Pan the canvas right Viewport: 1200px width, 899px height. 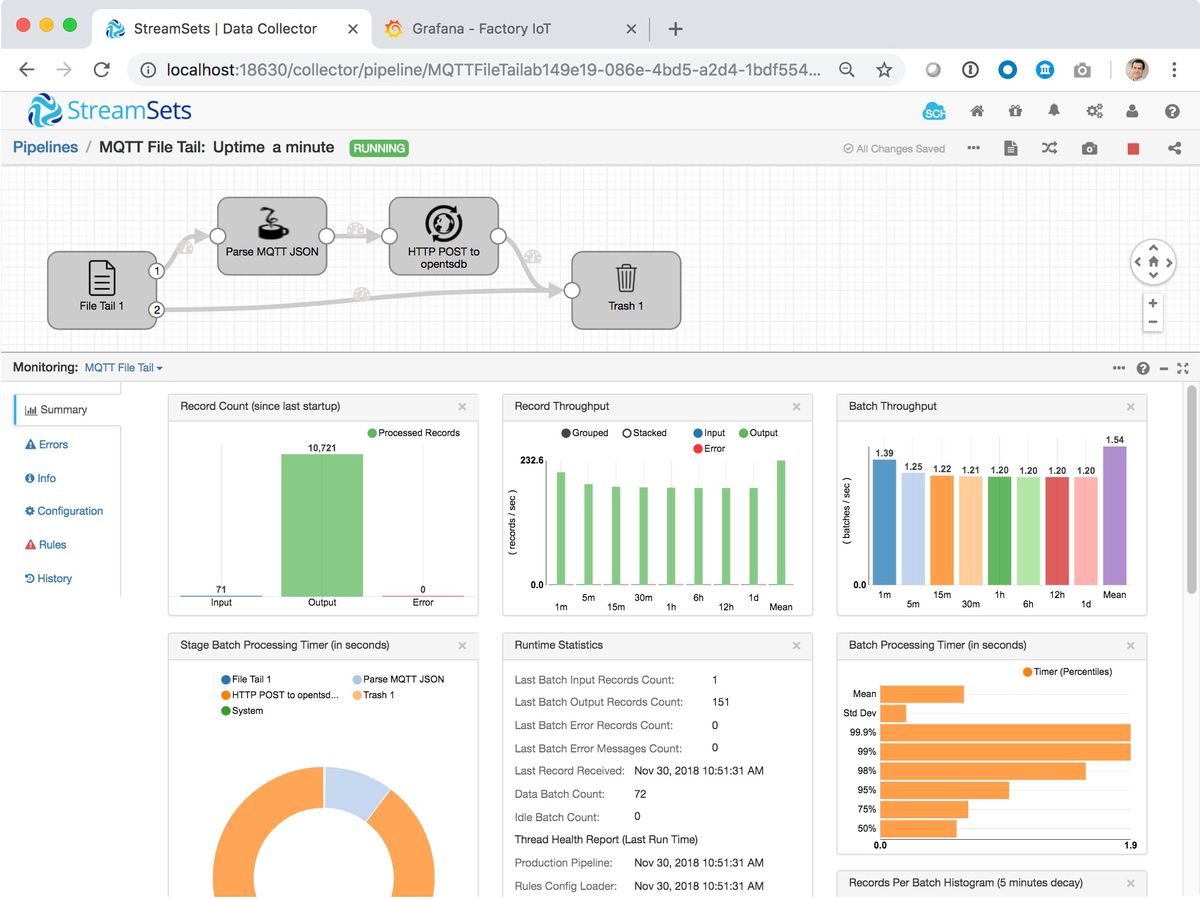coord(1168,262)
